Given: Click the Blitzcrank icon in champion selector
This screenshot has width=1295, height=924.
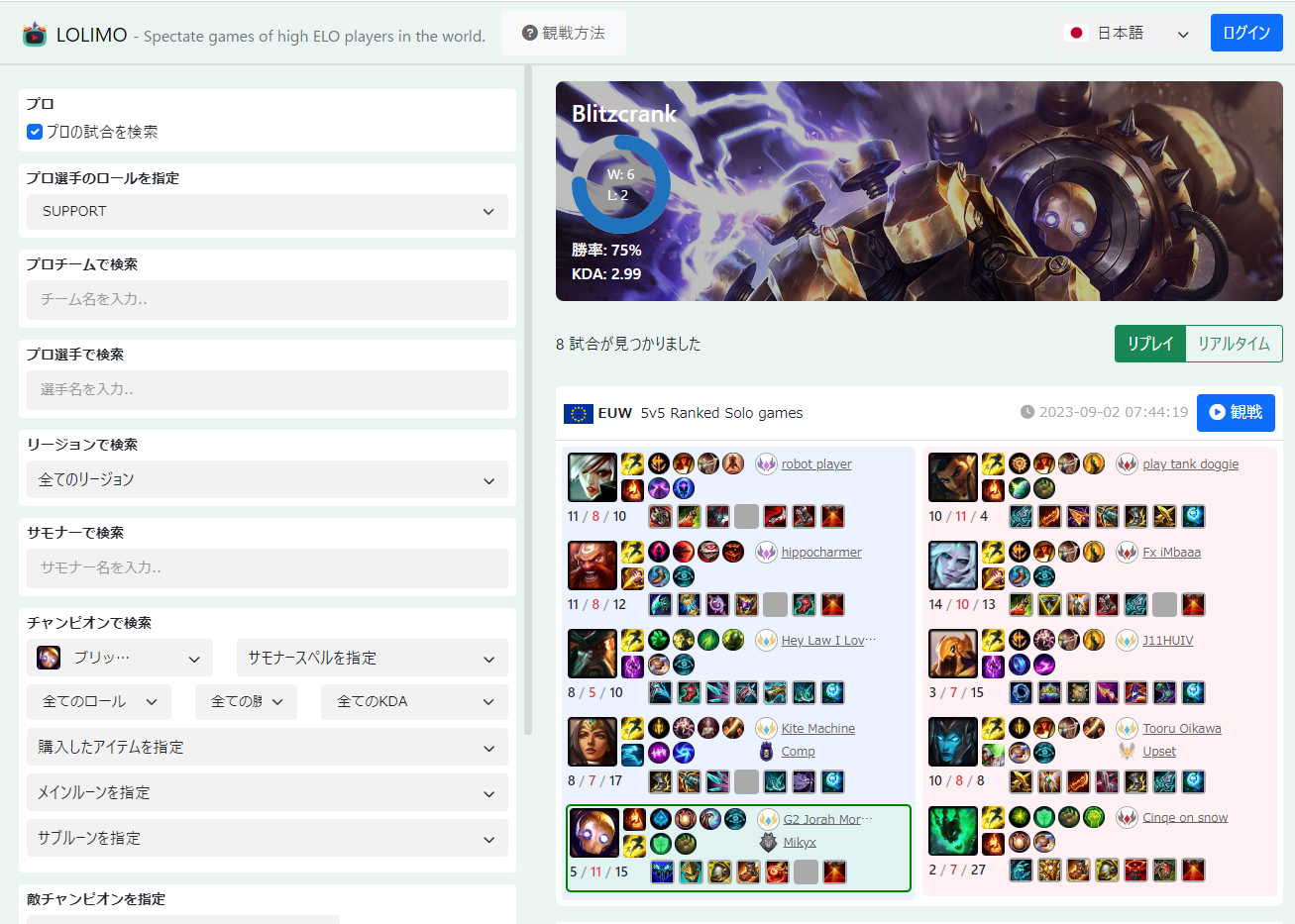Looking at the screenshot, I should click(49, 658).
